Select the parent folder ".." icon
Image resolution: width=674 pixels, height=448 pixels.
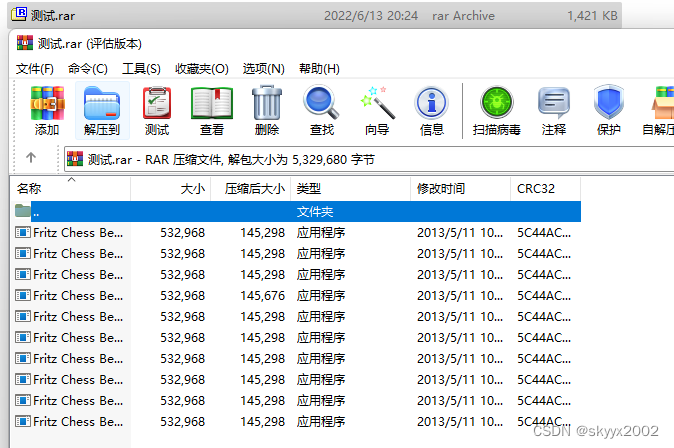point(22,211)
